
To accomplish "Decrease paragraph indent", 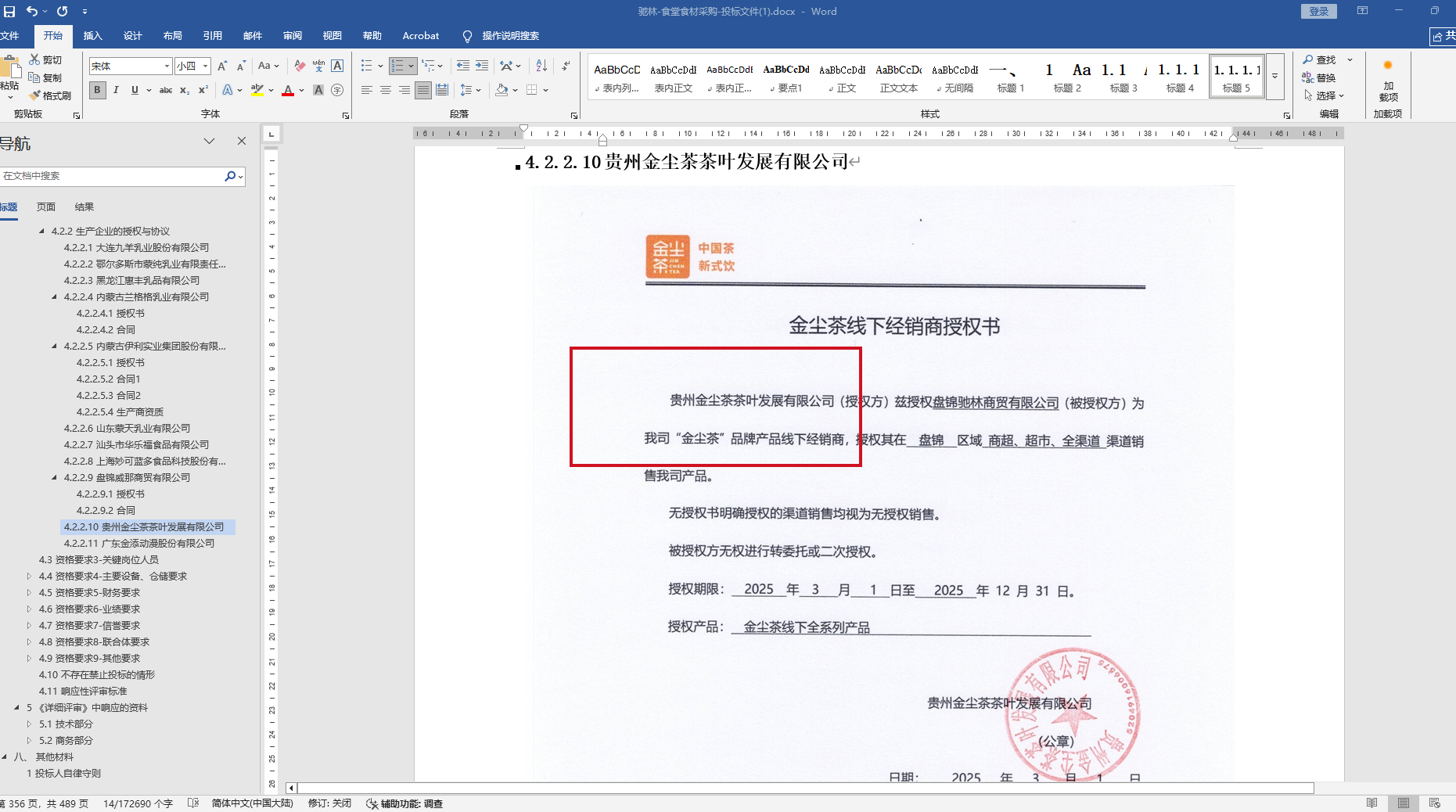I will 463,66.
